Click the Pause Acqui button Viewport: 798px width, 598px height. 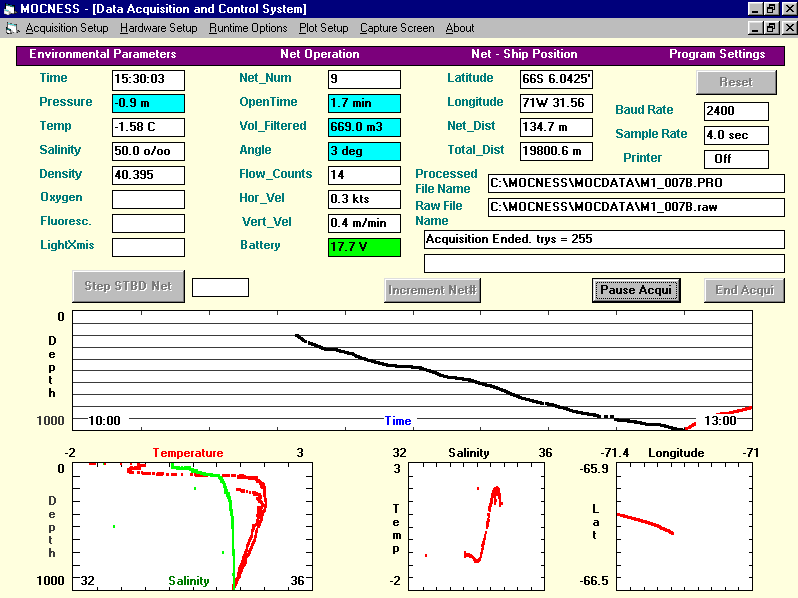tap(636, 290)
